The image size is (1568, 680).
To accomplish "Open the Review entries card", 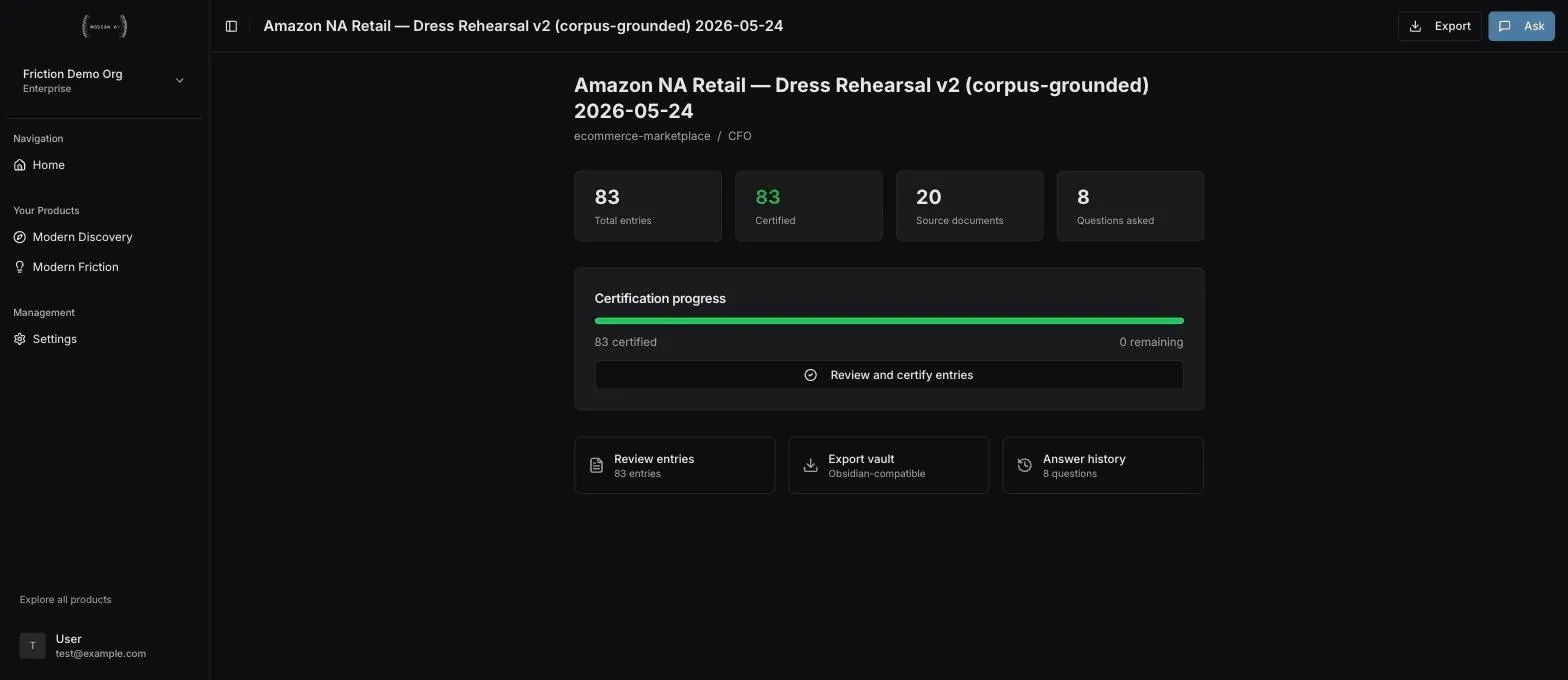I will (675, 465).
